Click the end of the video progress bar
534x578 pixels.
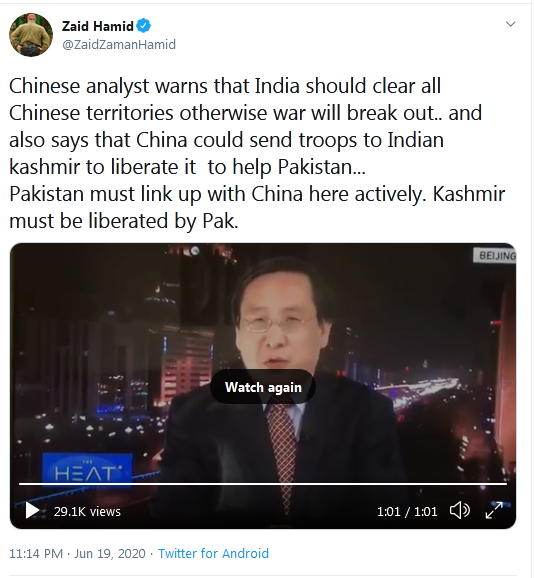click(505, 484)
